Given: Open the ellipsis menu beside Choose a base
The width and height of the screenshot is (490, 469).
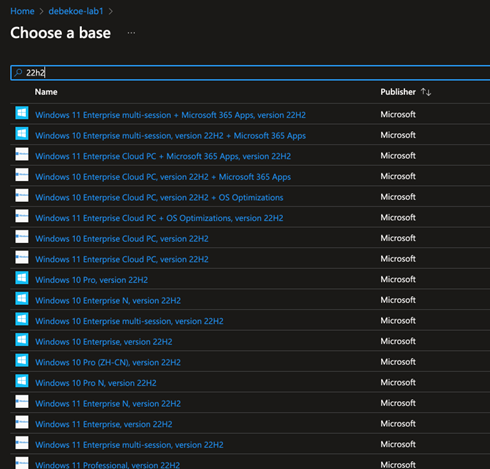Looking at the screenshot, I should click(131, 33).
